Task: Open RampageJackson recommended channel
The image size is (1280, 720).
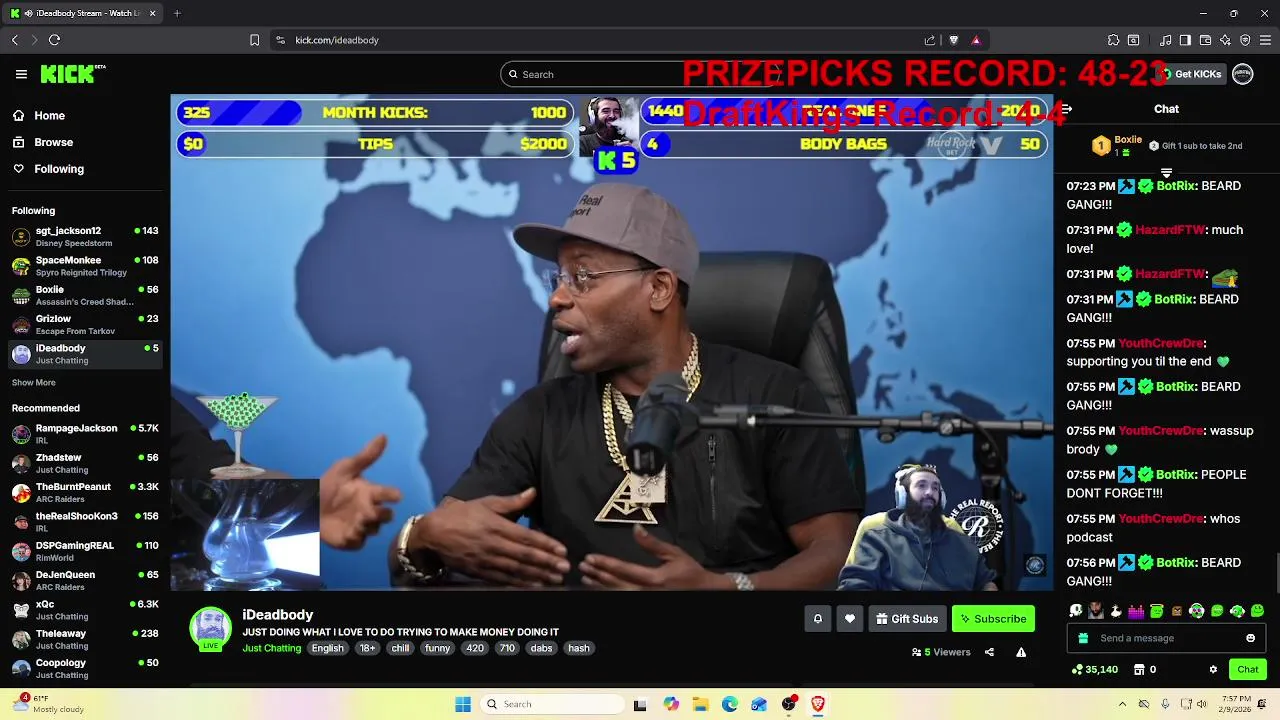Action: coord(85,434)
